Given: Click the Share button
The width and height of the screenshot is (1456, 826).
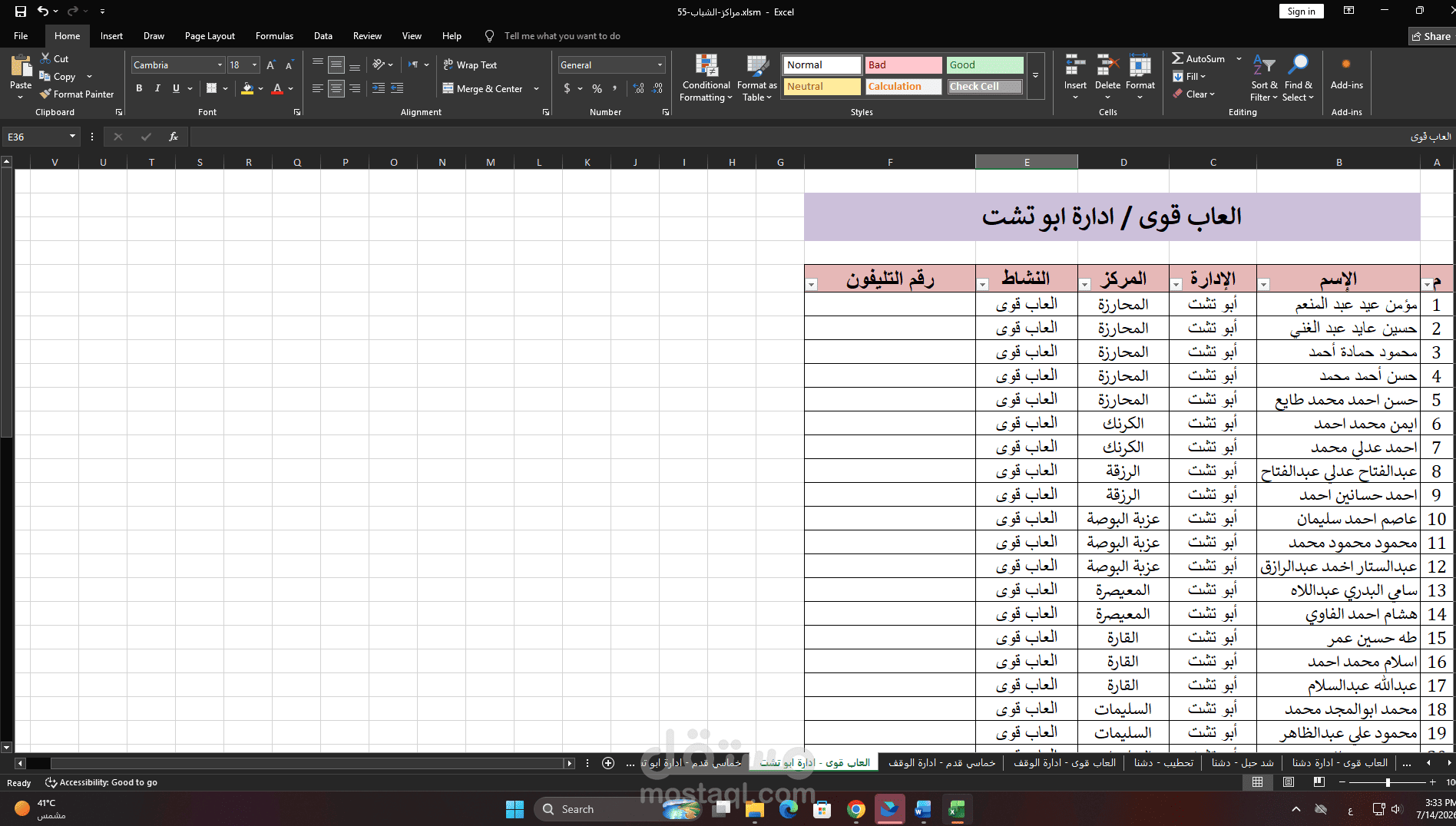Looking at the screenshot, I should [1431, 36].
